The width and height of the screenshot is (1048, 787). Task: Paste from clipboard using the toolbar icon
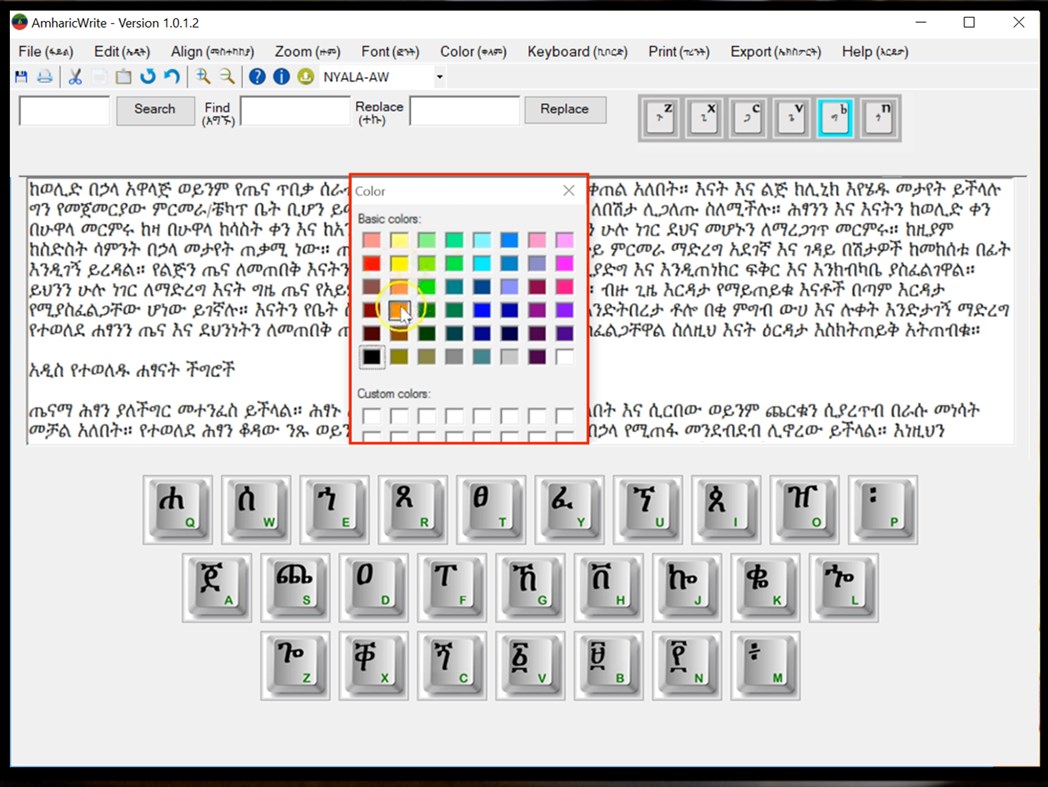coord(123,76)
